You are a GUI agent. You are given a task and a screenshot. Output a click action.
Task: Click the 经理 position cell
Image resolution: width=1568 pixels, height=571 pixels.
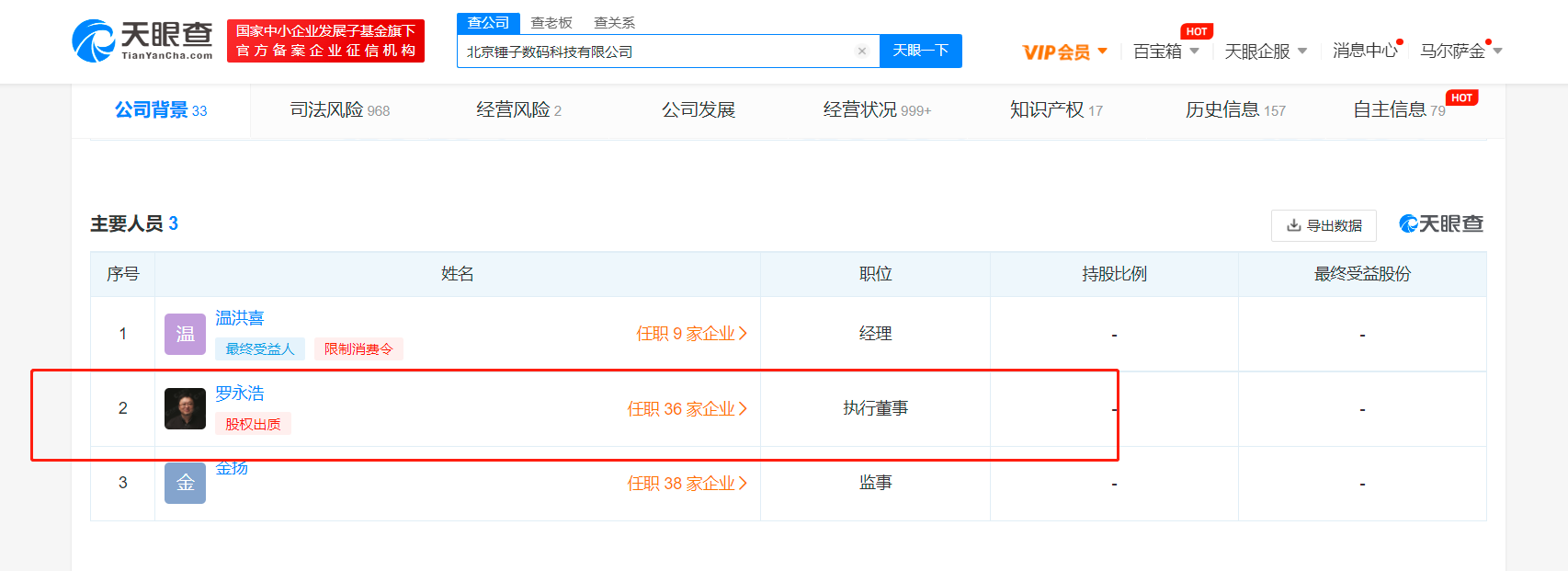[x=875, y=334]
